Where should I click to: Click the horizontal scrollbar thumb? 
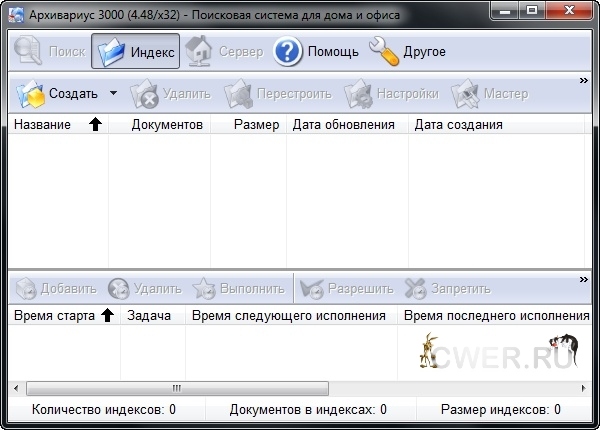coord(177,387)
